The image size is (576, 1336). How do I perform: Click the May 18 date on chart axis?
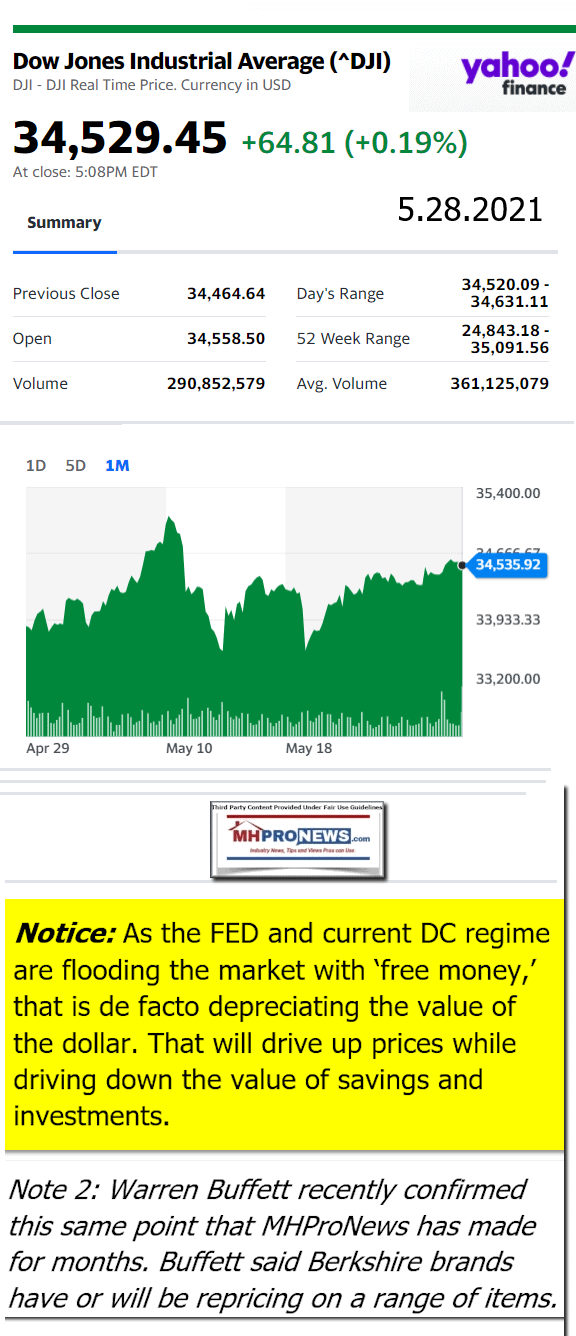coord(308,748)
